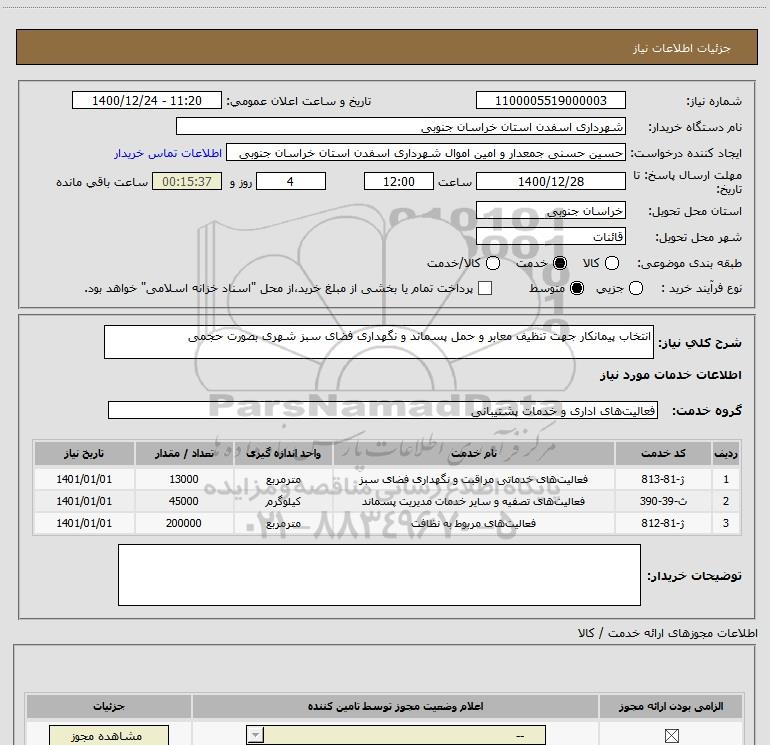
Task: Click the اطلاعات مجوزهای ارائه خدمت heading
Action: click(x=668, y=633)
